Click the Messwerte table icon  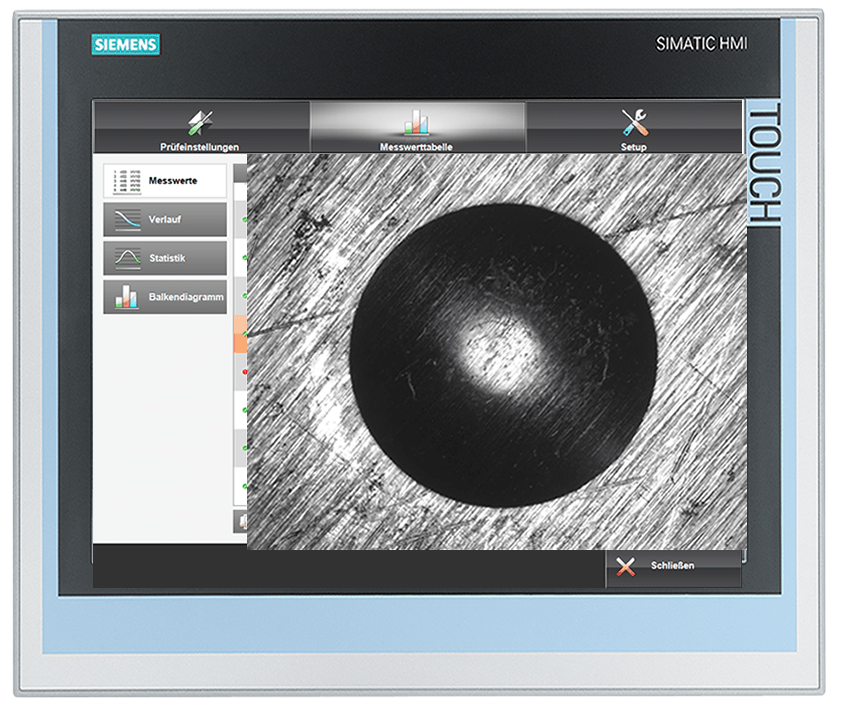[x=126, y=181]
